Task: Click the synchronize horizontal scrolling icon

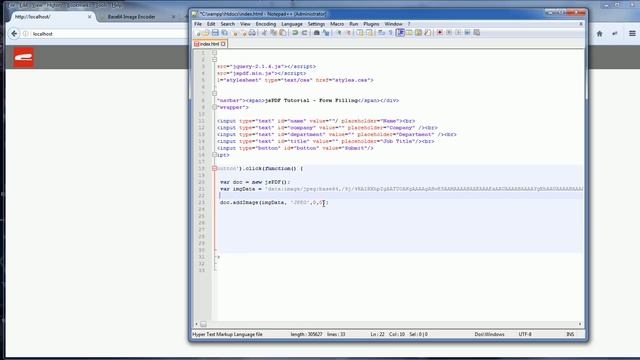Action: pyautogui.click(x=369, y=33)
